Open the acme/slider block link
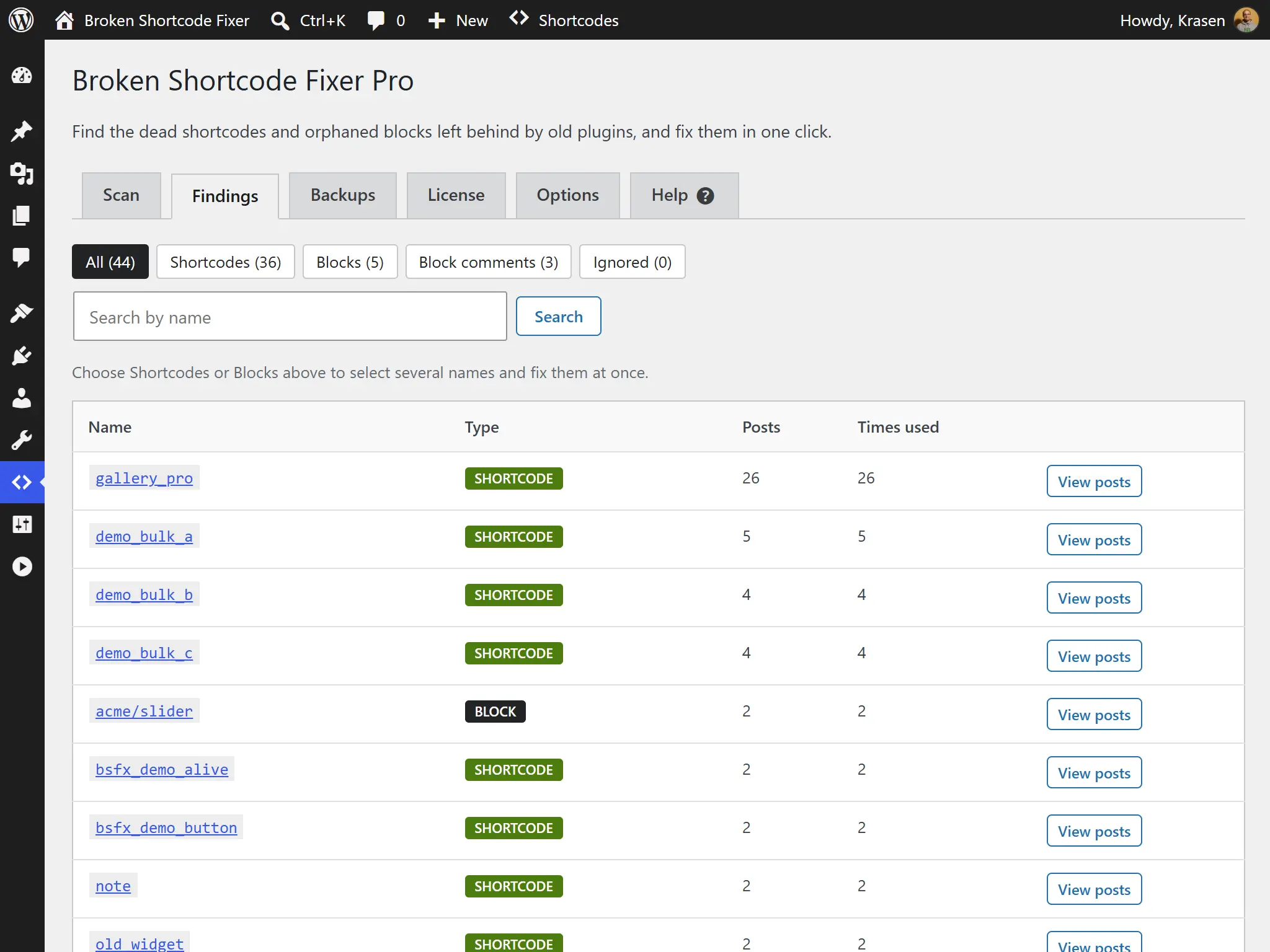This screenshot has width=1270, height=952. coord(144,711)
